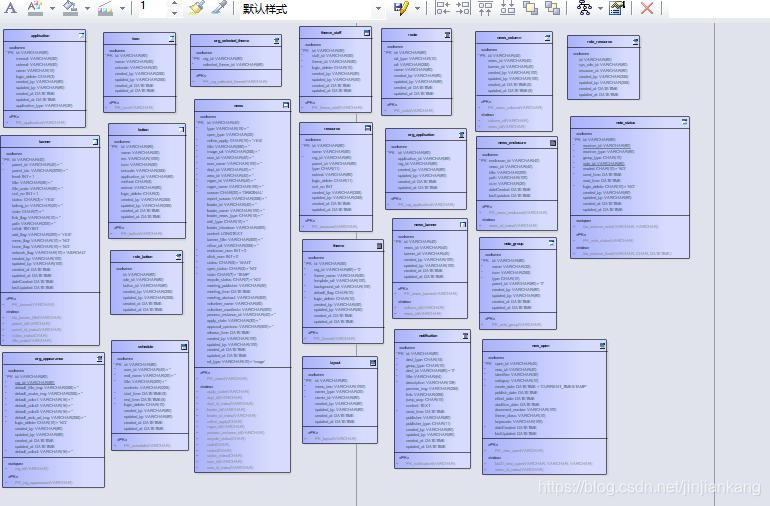Viewport: 770px width, 506px height.
Task: Click the text color A icon
Action: [x=10, y=7]
